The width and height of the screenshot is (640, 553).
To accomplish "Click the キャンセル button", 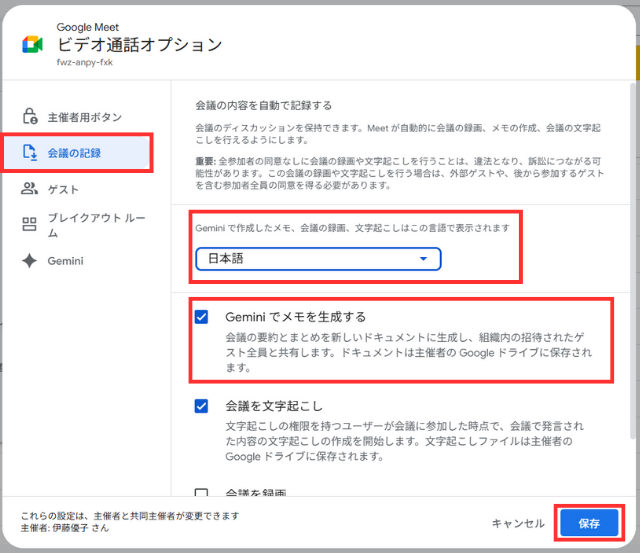I will (x=518, y=523).
